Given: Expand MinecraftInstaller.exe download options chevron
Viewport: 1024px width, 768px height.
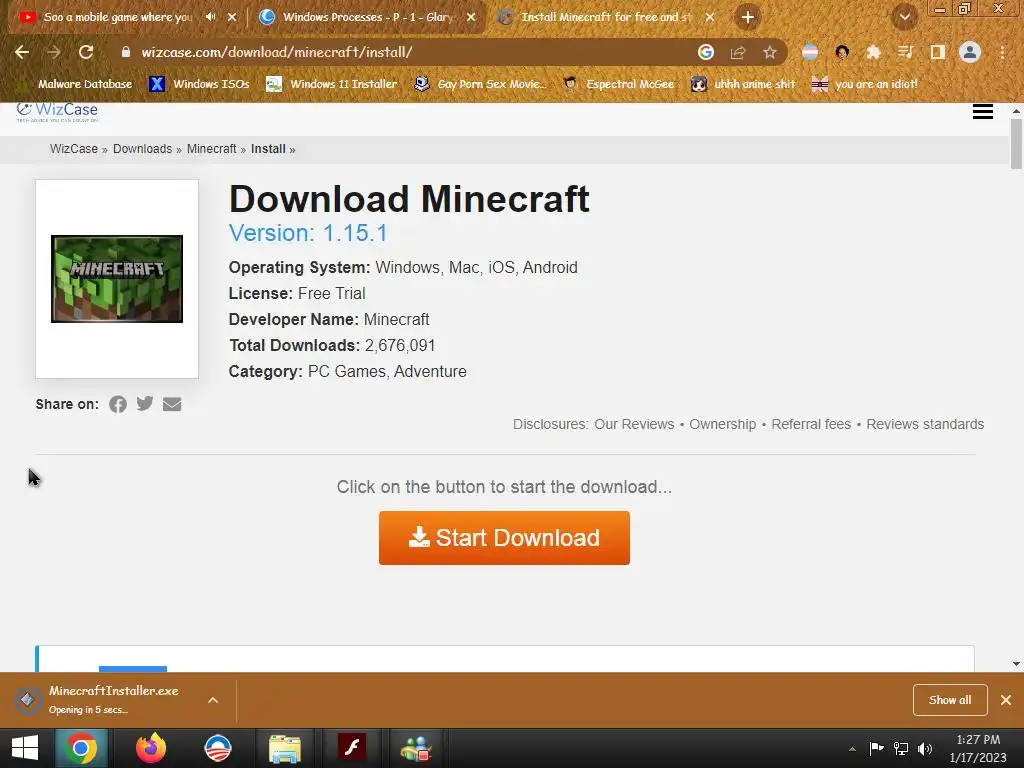Looking at the screenshot, I should 213,700.
